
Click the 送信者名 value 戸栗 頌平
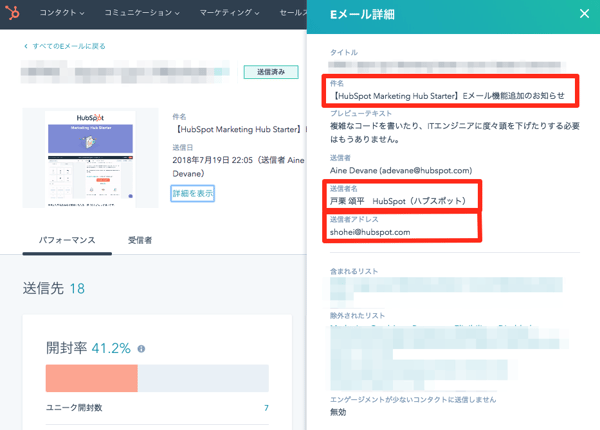point(350,201)
